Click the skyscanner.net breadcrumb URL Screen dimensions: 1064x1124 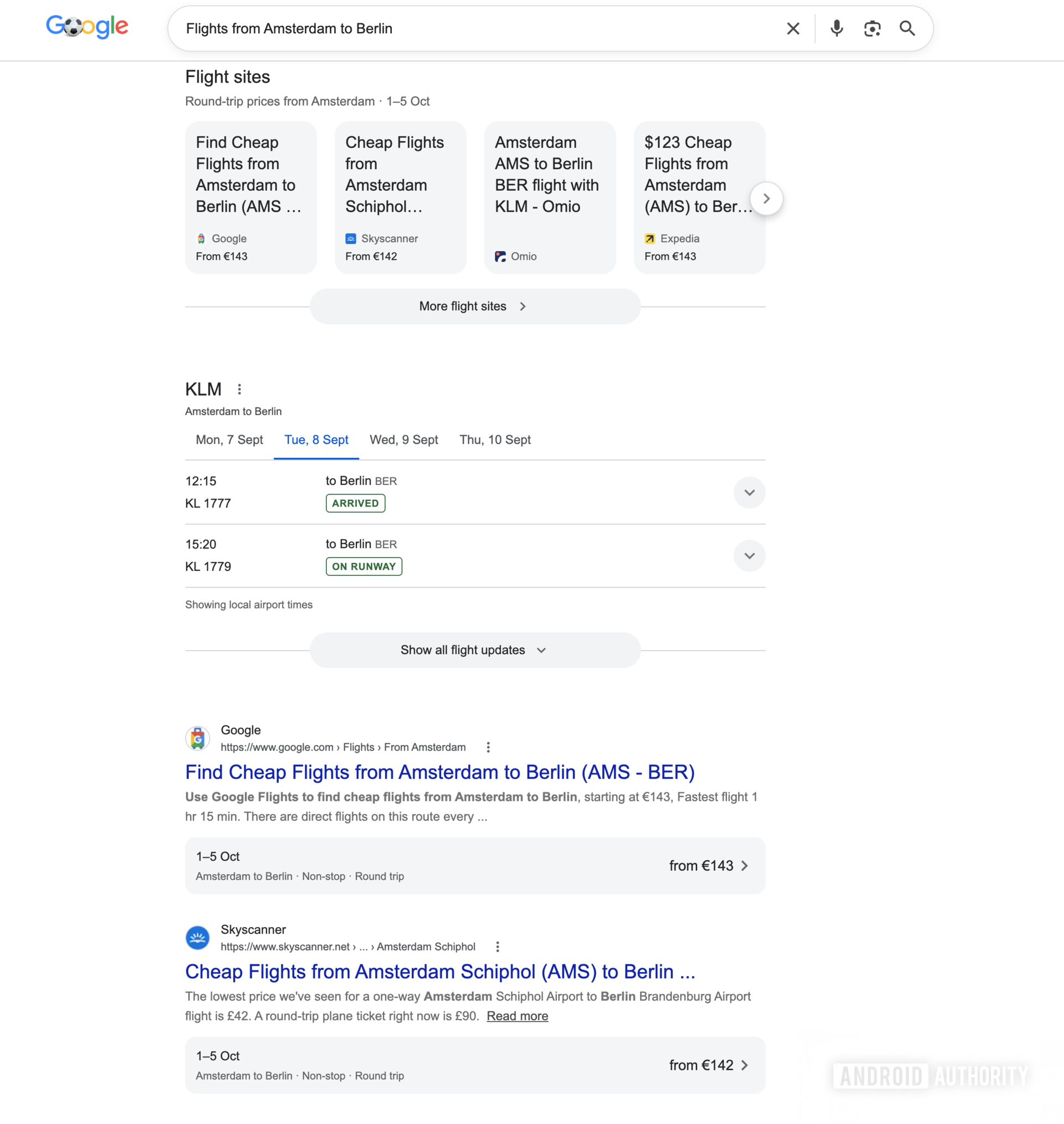pos(347,947)
